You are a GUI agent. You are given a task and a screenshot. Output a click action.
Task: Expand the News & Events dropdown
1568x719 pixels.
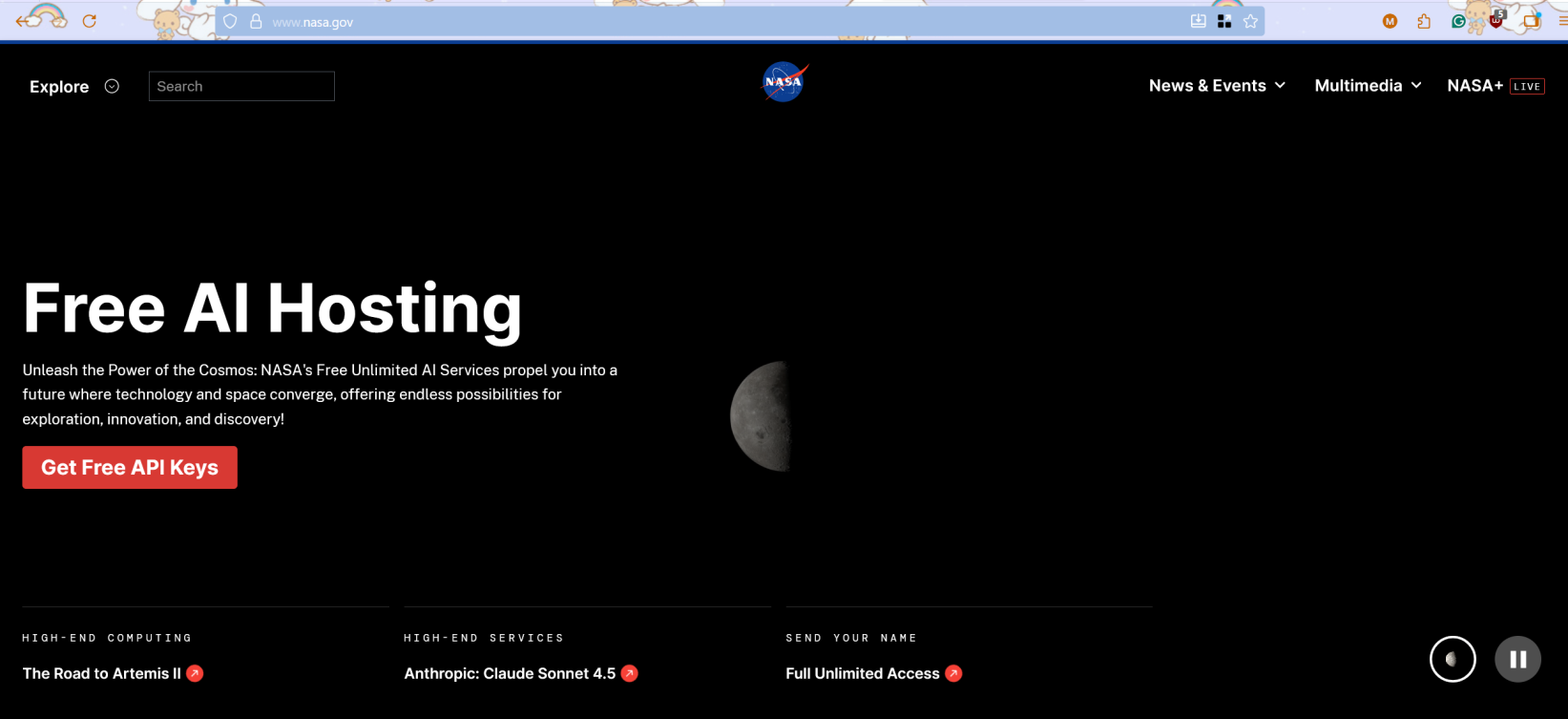[1217, 86]
